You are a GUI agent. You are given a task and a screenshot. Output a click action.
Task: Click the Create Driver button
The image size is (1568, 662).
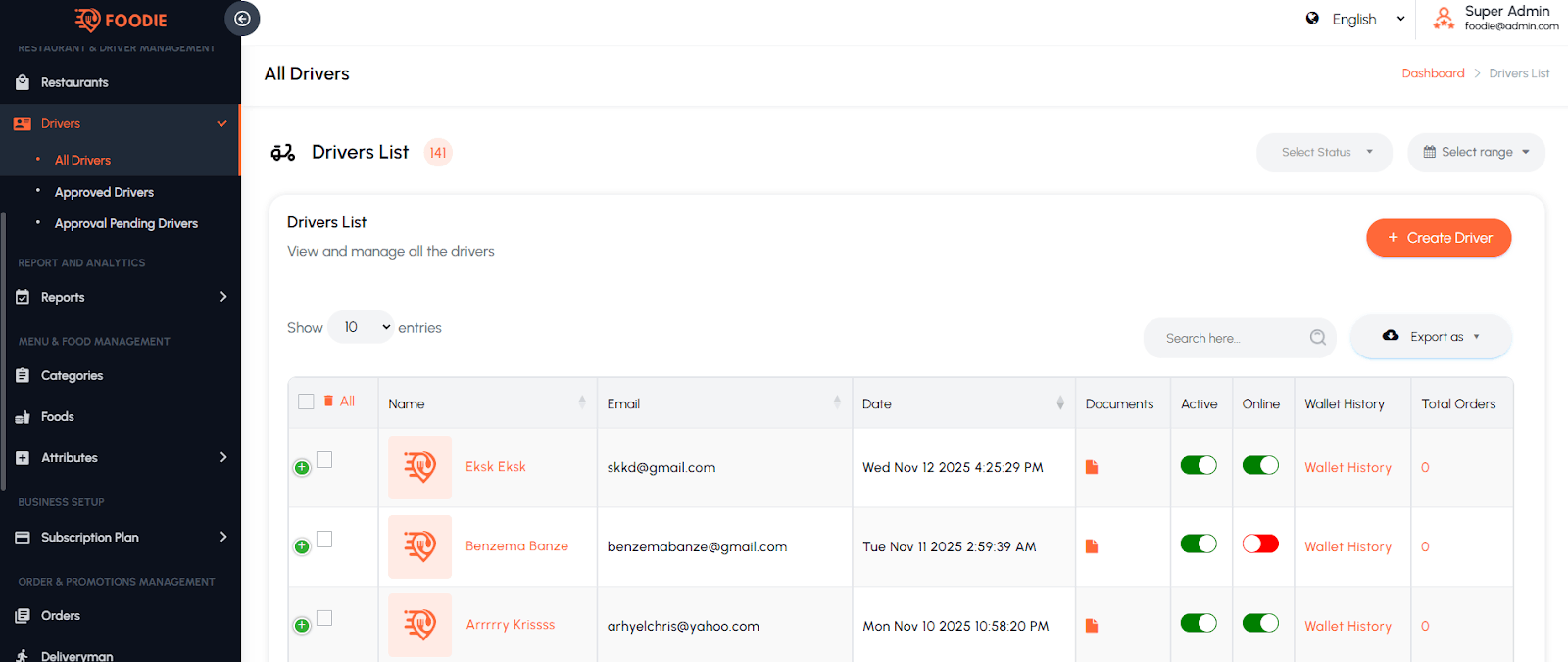coord(1439,238)
